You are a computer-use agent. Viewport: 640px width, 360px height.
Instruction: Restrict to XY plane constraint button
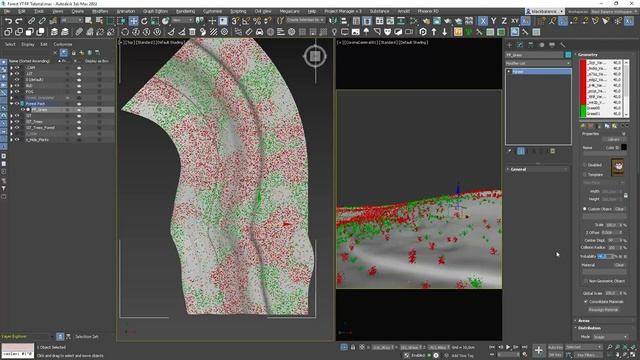[515, 21]
